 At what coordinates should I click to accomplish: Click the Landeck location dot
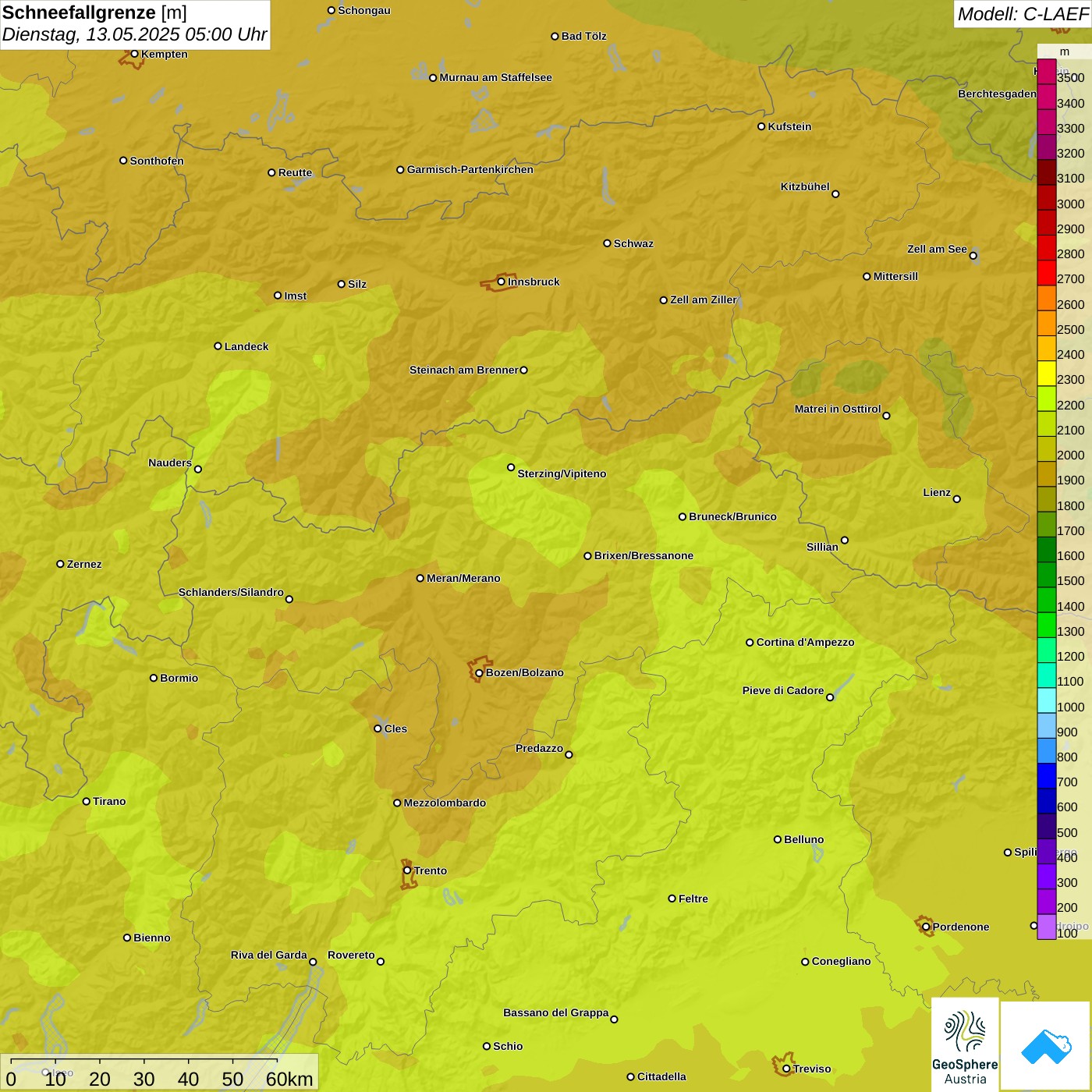(218, 346)
